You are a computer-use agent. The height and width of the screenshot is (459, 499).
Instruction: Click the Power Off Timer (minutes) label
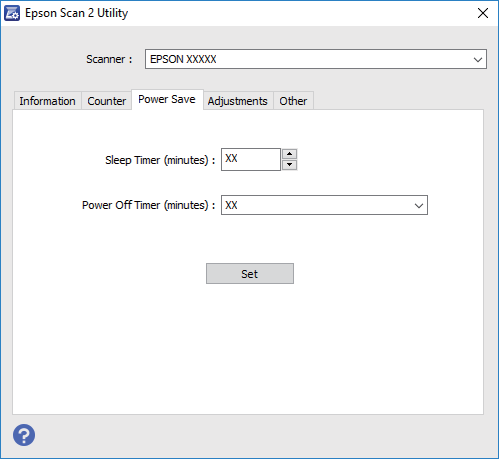pos(148,205)
